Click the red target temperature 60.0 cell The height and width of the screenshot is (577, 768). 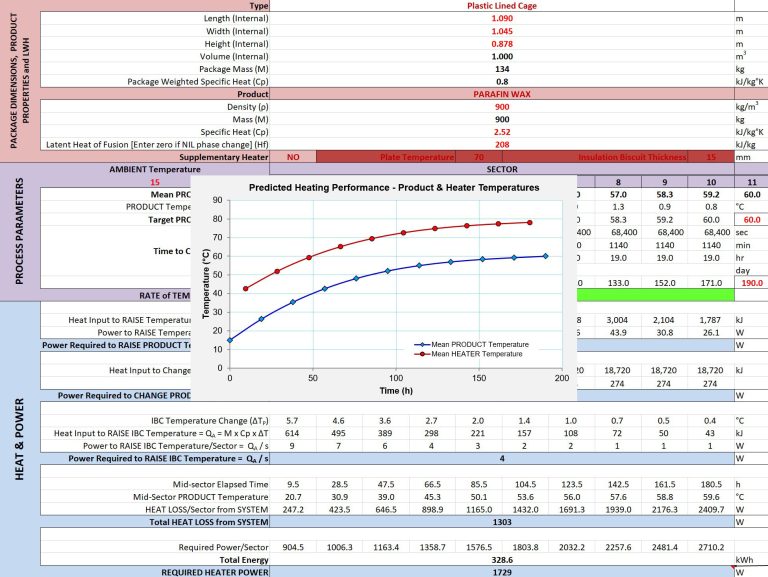[x=752, y=220]
